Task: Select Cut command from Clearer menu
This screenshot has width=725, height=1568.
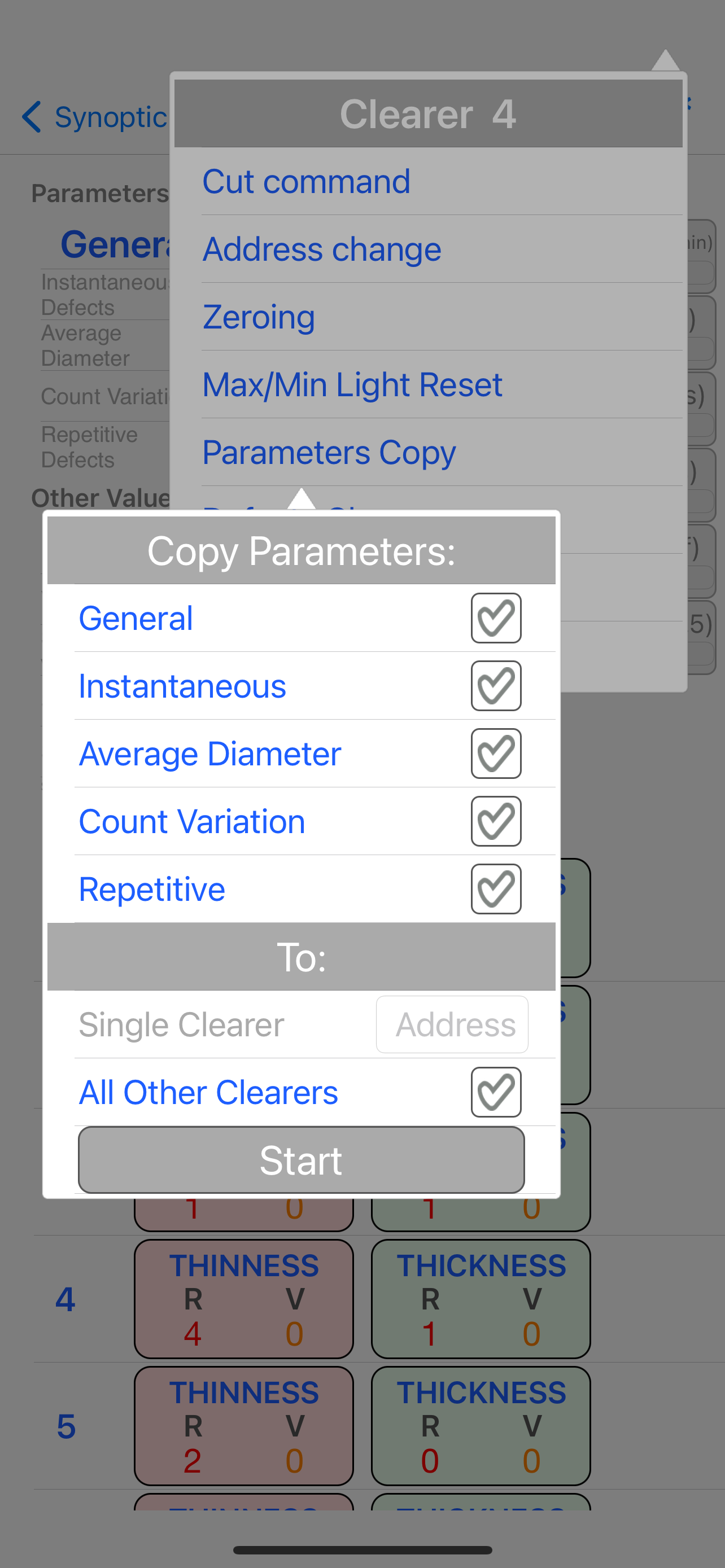Action: (x=306, y=181)
